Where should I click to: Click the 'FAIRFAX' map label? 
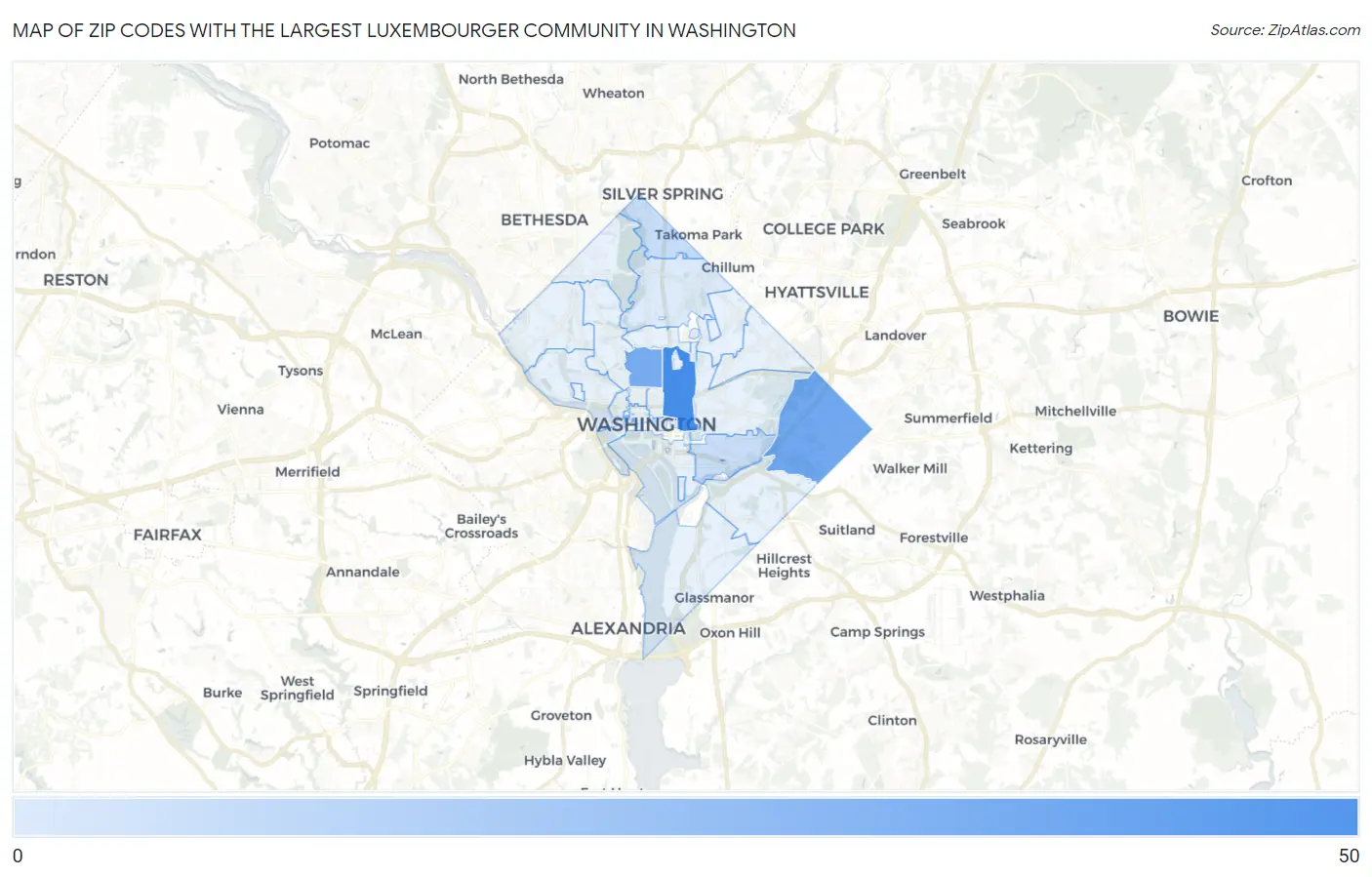point(168,536)
